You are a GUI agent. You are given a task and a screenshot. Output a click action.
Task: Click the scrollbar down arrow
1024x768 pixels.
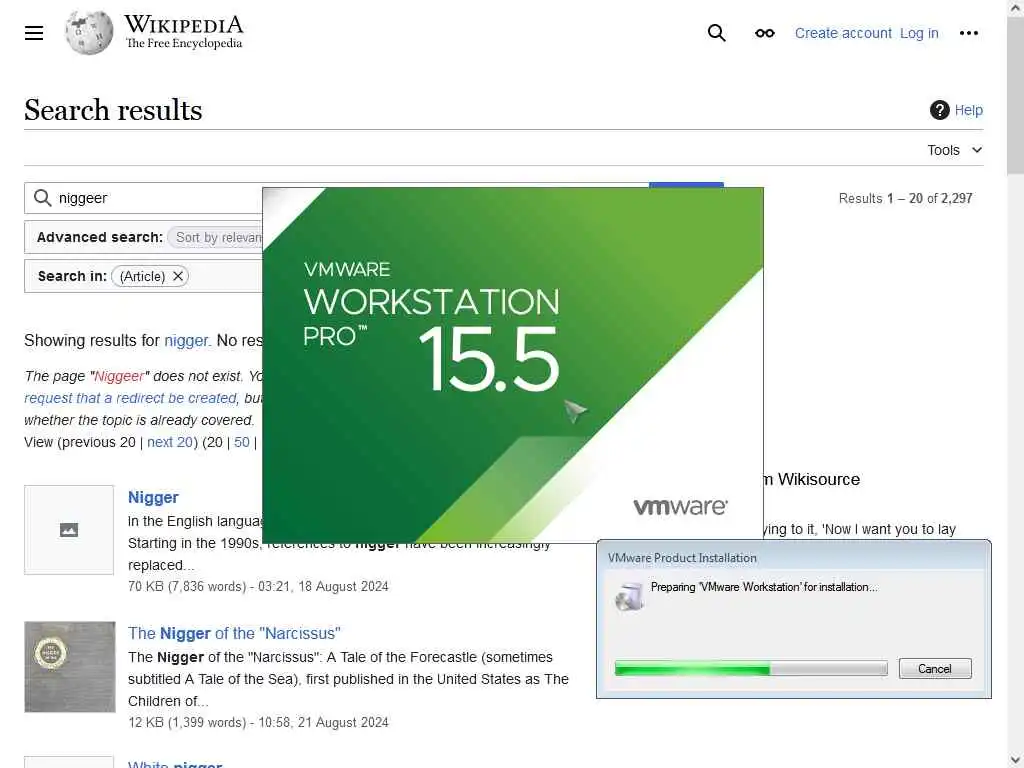1015,760
